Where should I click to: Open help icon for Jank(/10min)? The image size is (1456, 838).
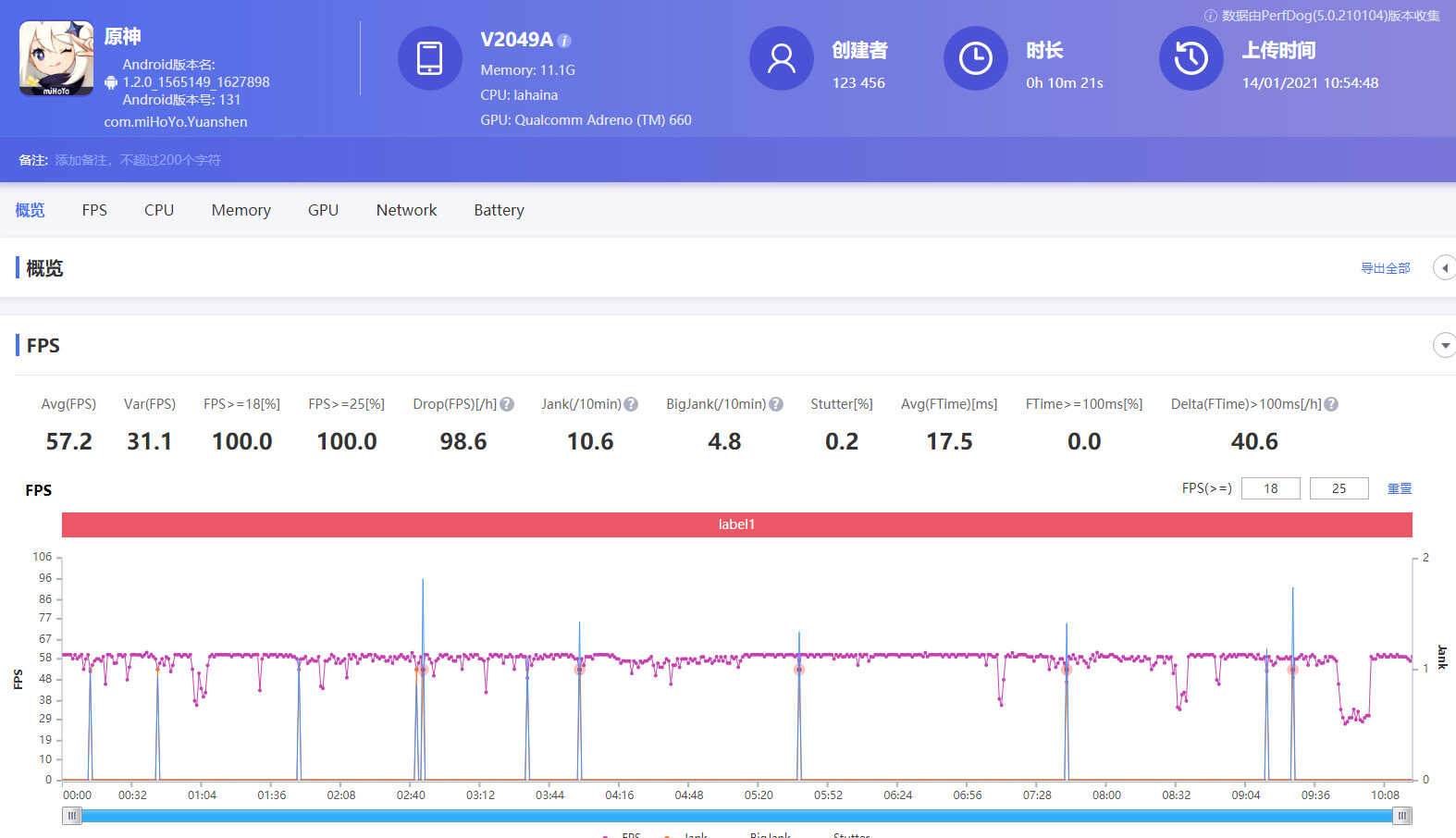click(x=631, y=404)
